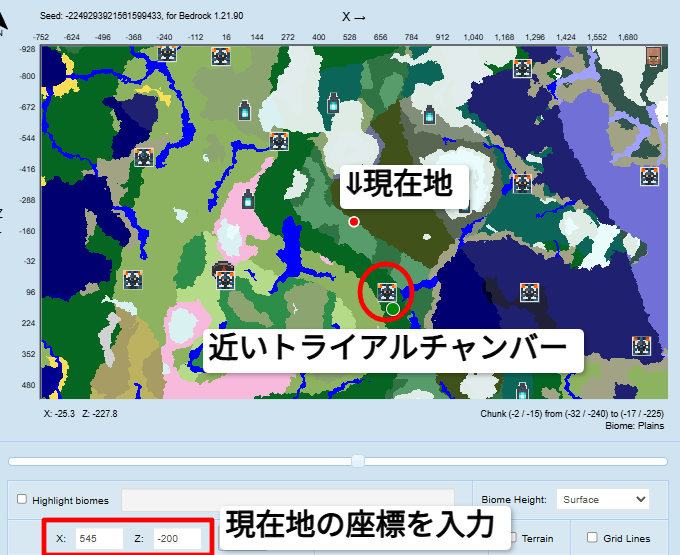Click the 'Biome: Plains' label
The height and width of the screenshot is (555, 680).
point(634,426)
